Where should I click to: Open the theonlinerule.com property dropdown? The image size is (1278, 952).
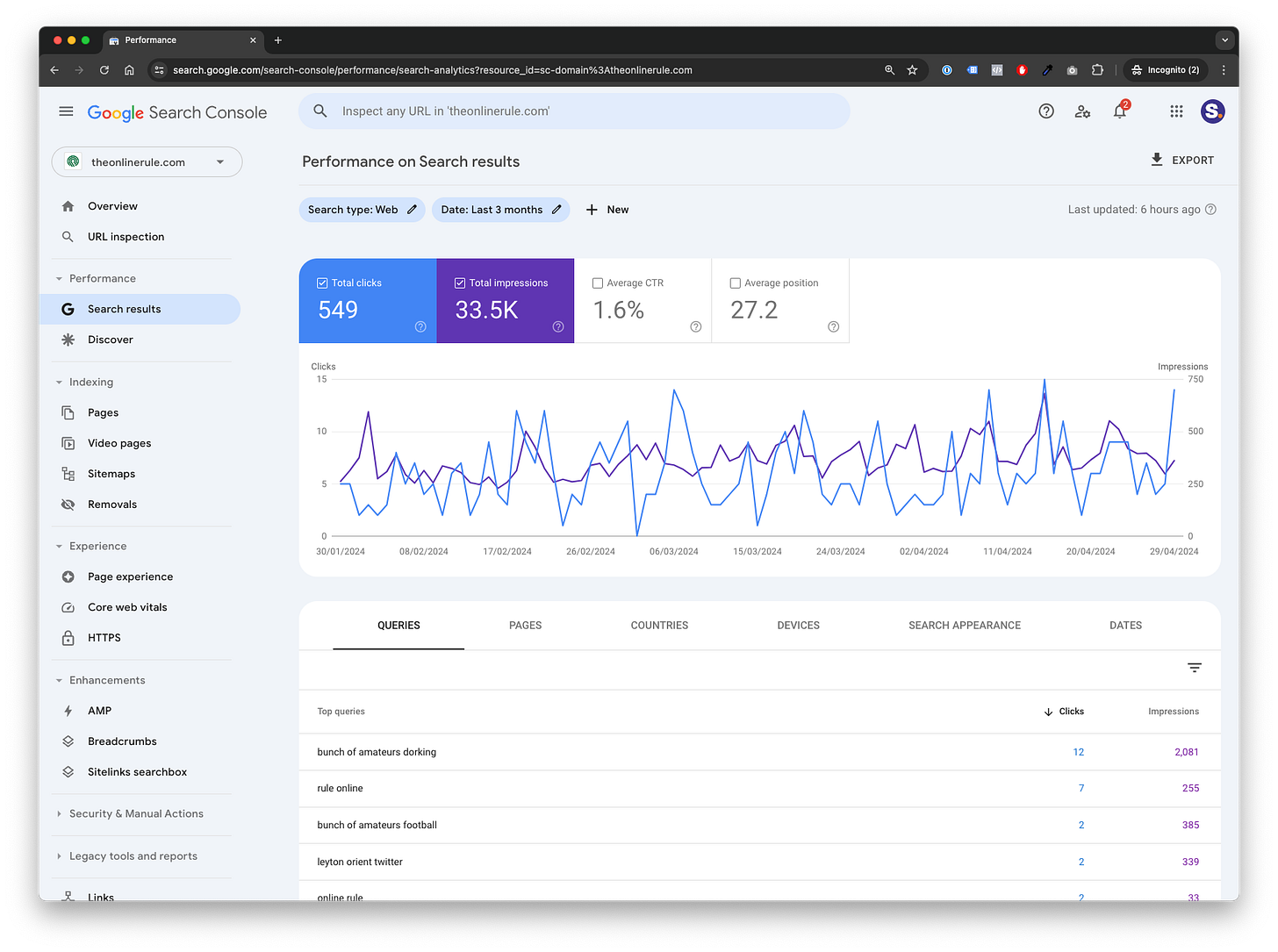point(147,162)
